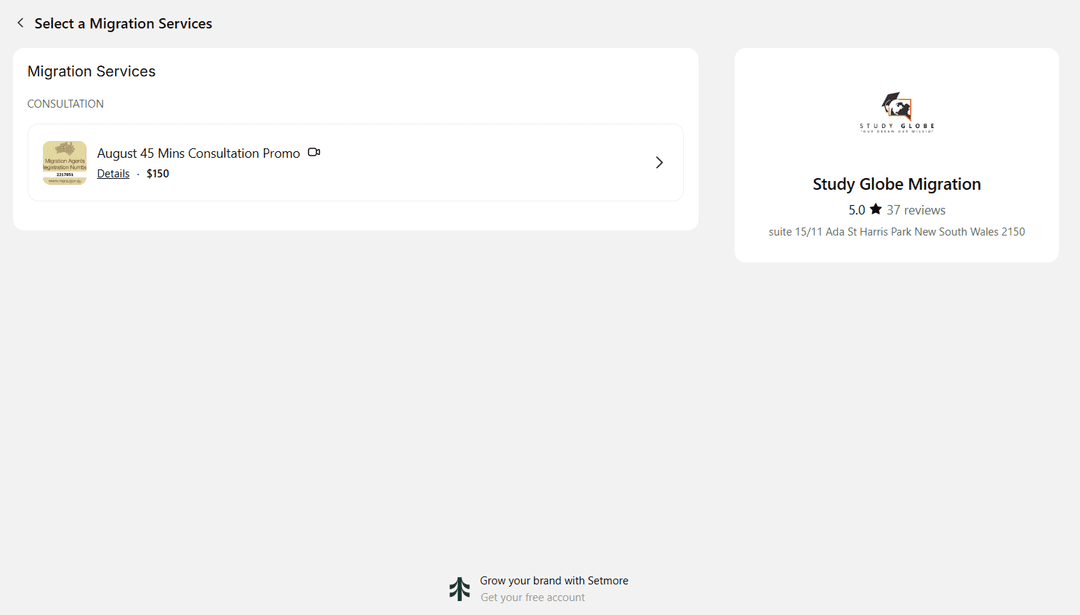Click the Harris Park suite address
Image resolution: width=1080 pixels, height=615 pixels.
pyautogui.click(x=896, y=232)
